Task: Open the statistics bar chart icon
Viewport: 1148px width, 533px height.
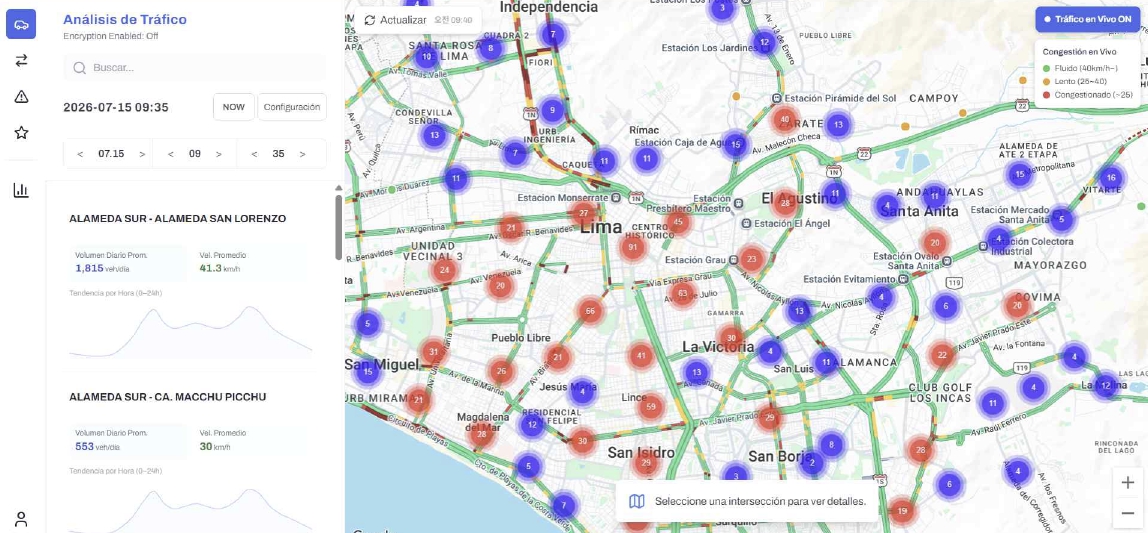Action: coord(21,190)
